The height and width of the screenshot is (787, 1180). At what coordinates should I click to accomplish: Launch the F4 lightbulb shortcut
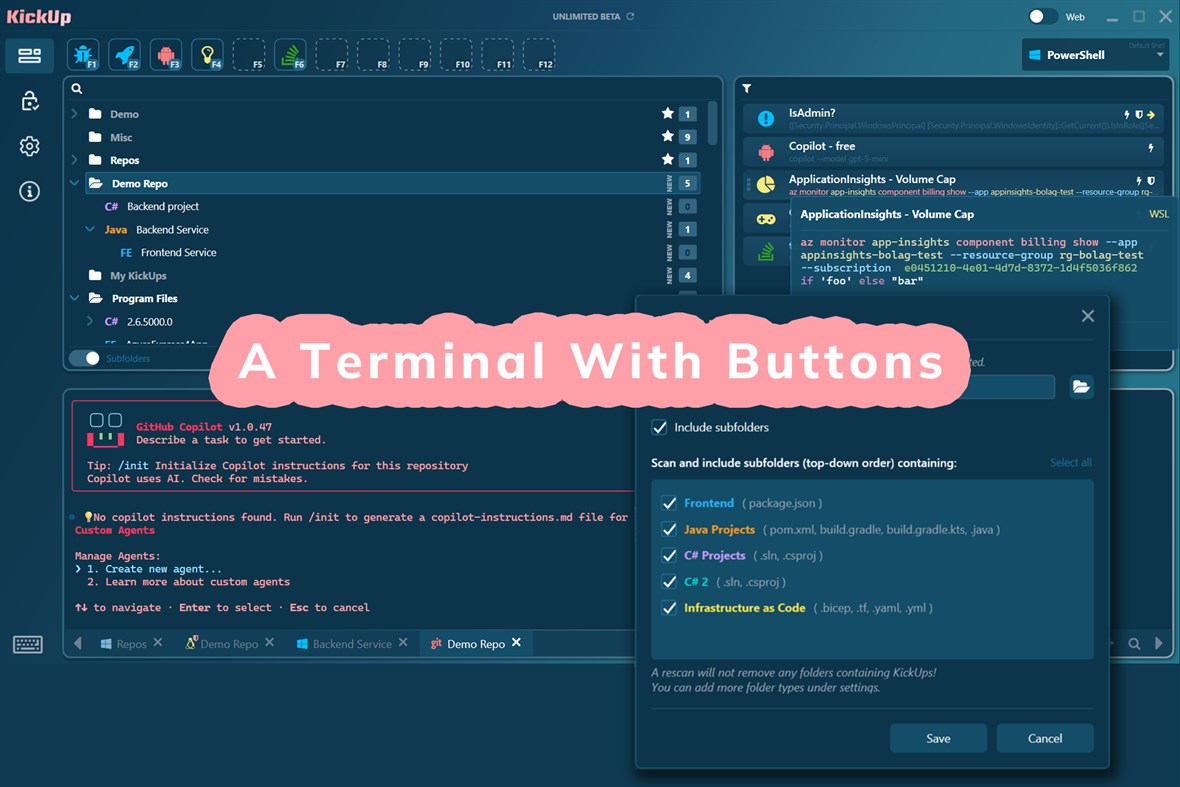click(x=208, y=55)
